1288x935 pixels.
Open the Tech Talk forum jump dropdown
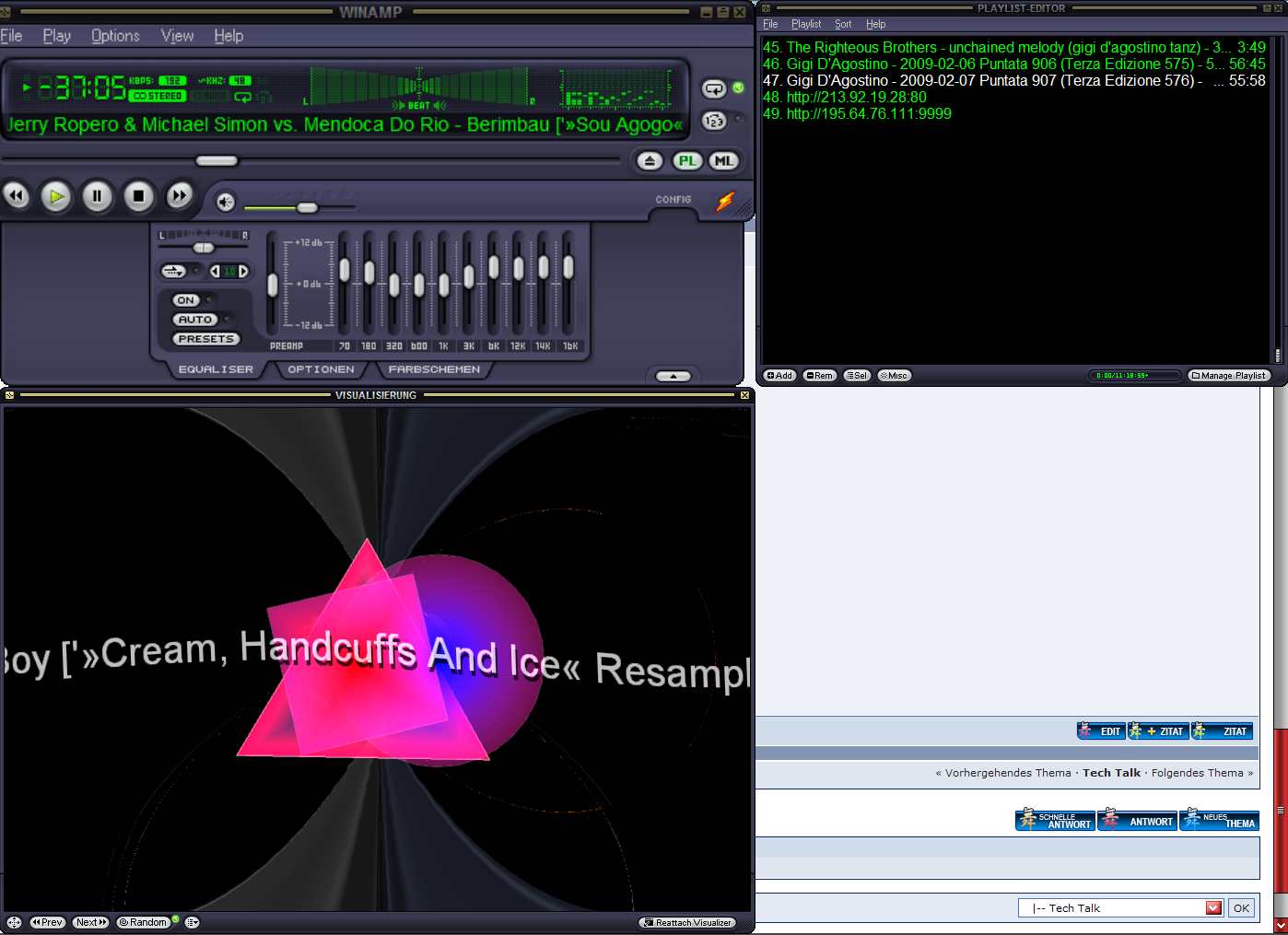[1120, 908]
